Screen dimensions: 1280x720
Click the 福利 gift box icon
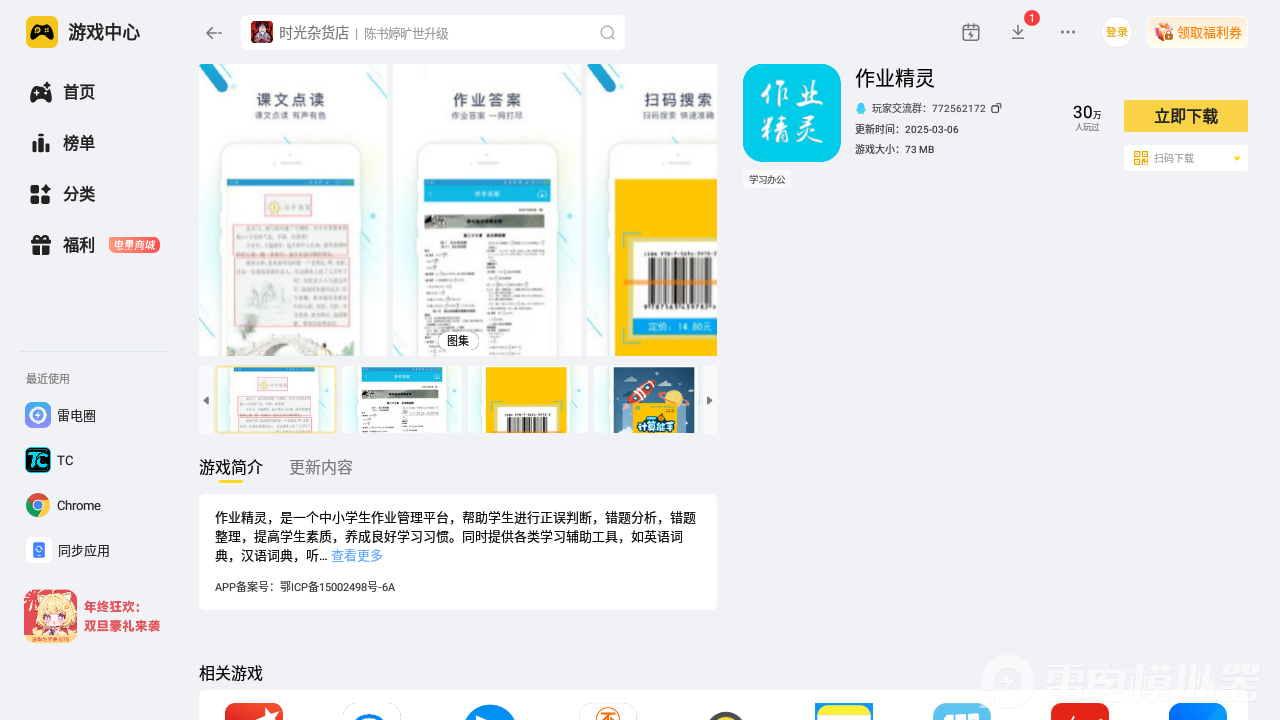pos(41,245)
